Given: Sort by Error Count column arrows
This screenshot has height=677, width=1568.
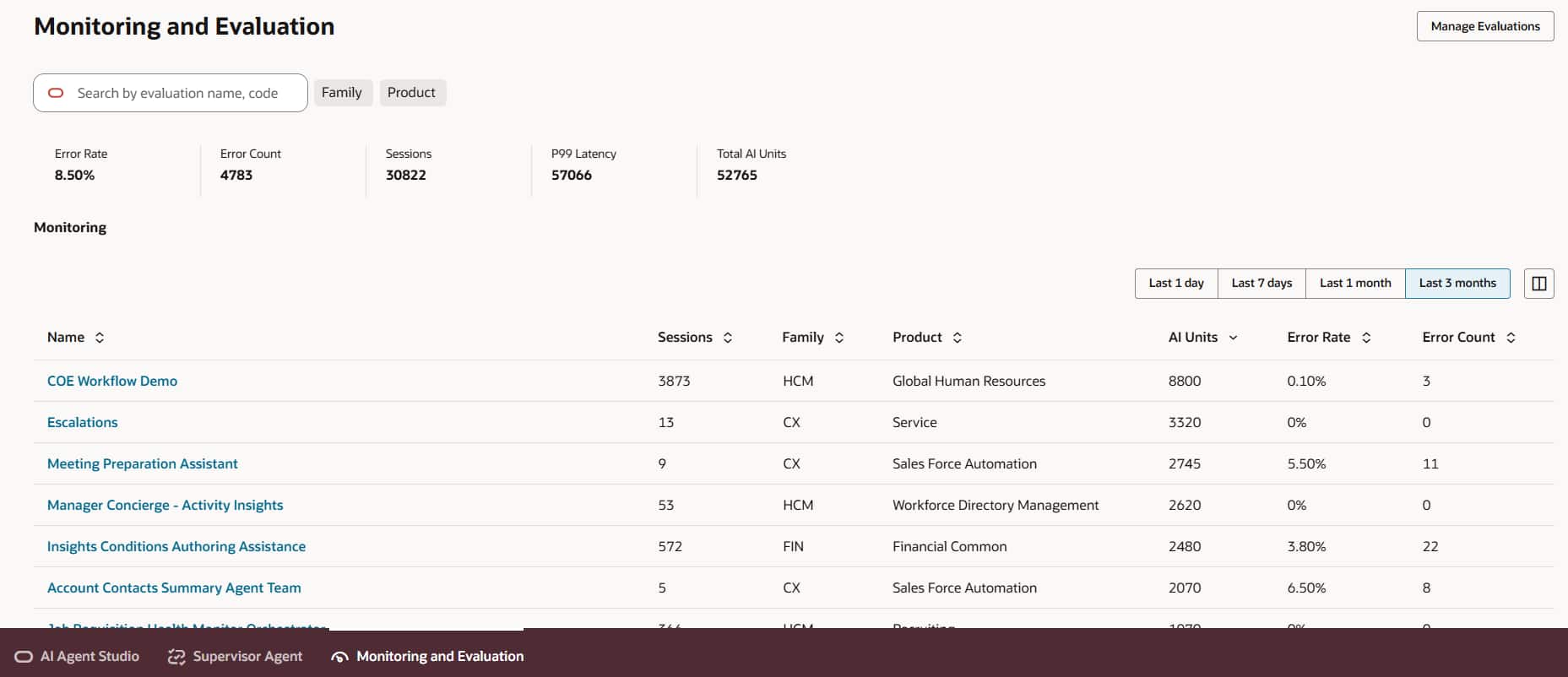Looking at the screenshot, I should [x=1511, y=338].
